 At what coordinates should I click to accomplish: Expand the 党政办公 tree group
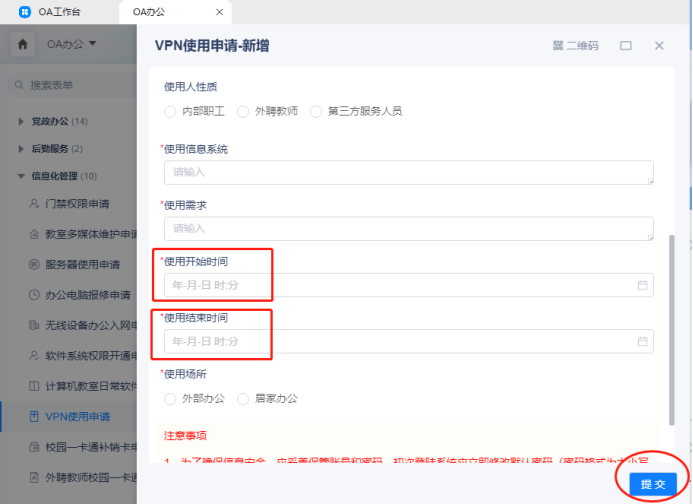(x=22, y=122)
